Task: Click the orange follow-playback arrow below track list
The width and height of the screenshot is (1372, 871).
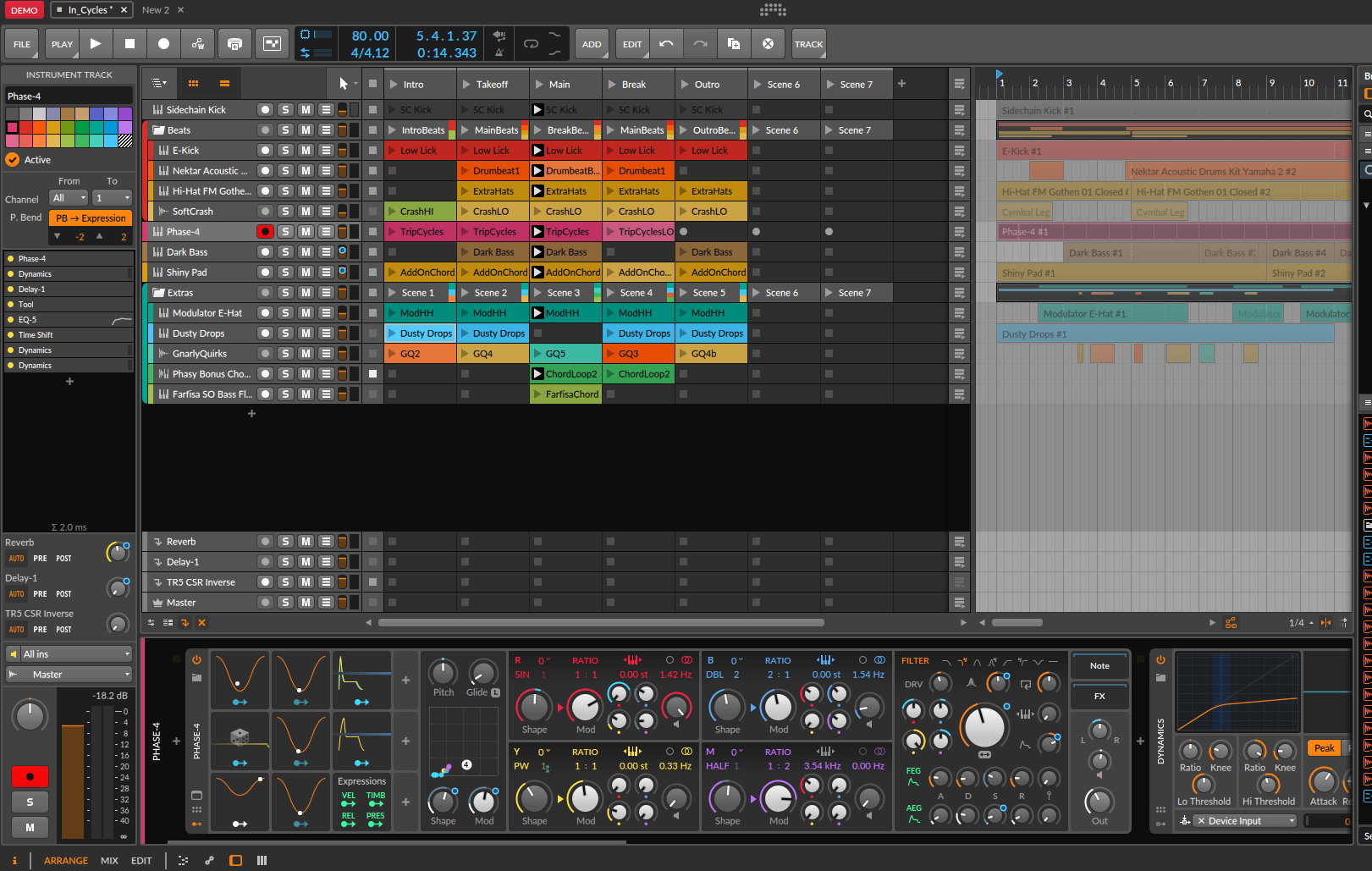Action: 185,623
